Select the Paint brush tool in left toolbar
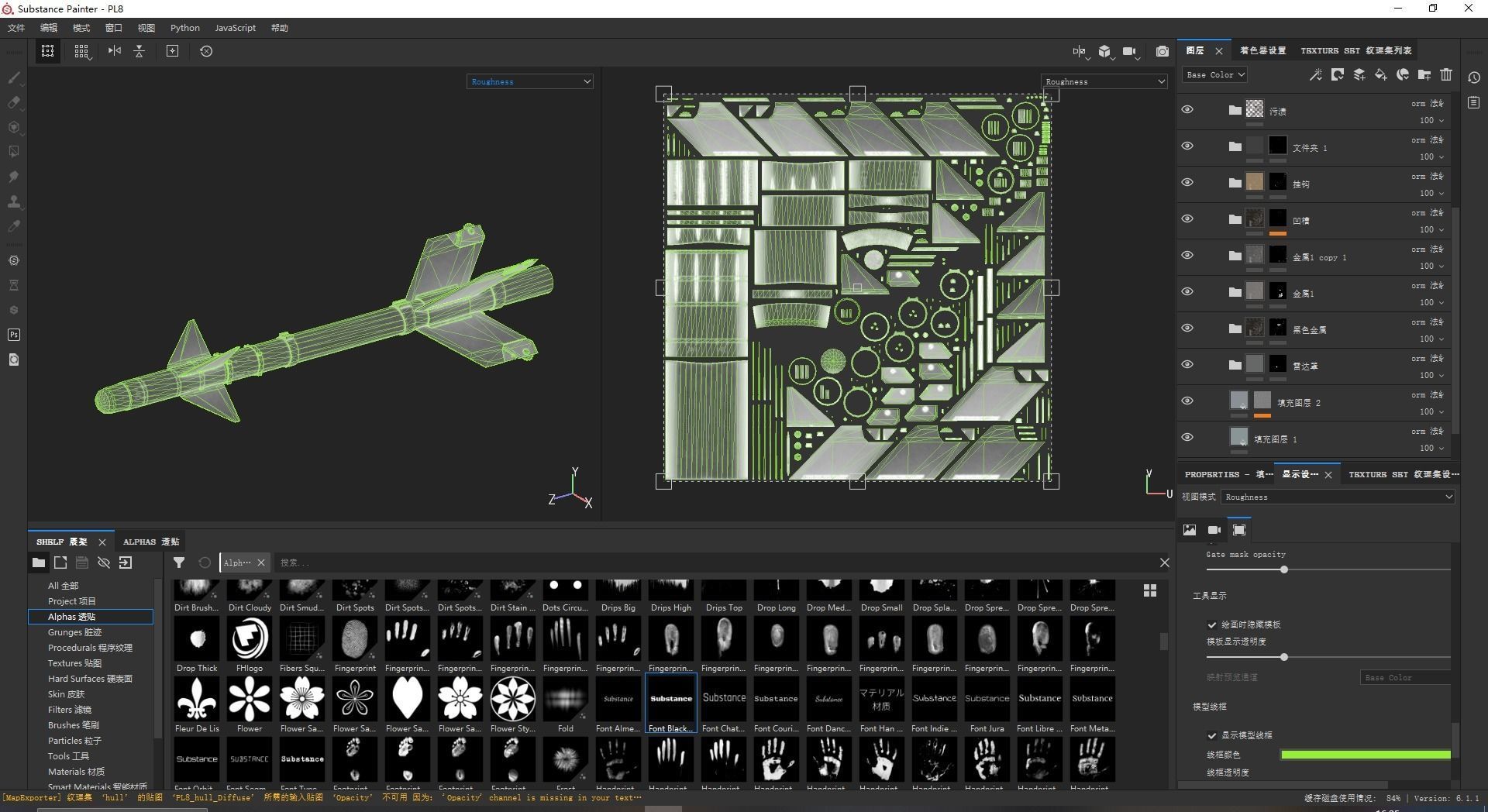The height and width of the screenshot is (812, 1488). point(14,77)
